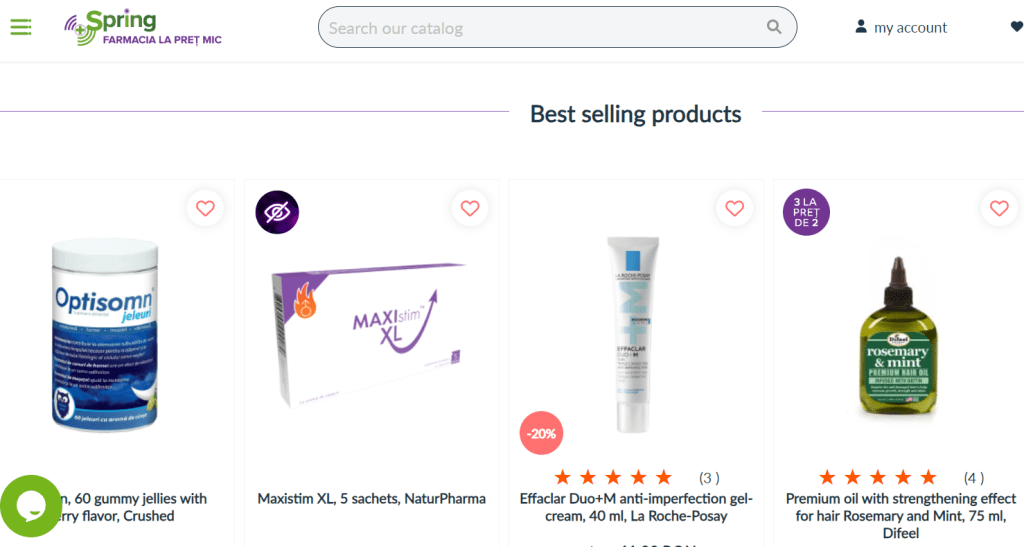Type in the Search our catalog field
This screenshot has width=1024, height=547.
pos(540,28)
